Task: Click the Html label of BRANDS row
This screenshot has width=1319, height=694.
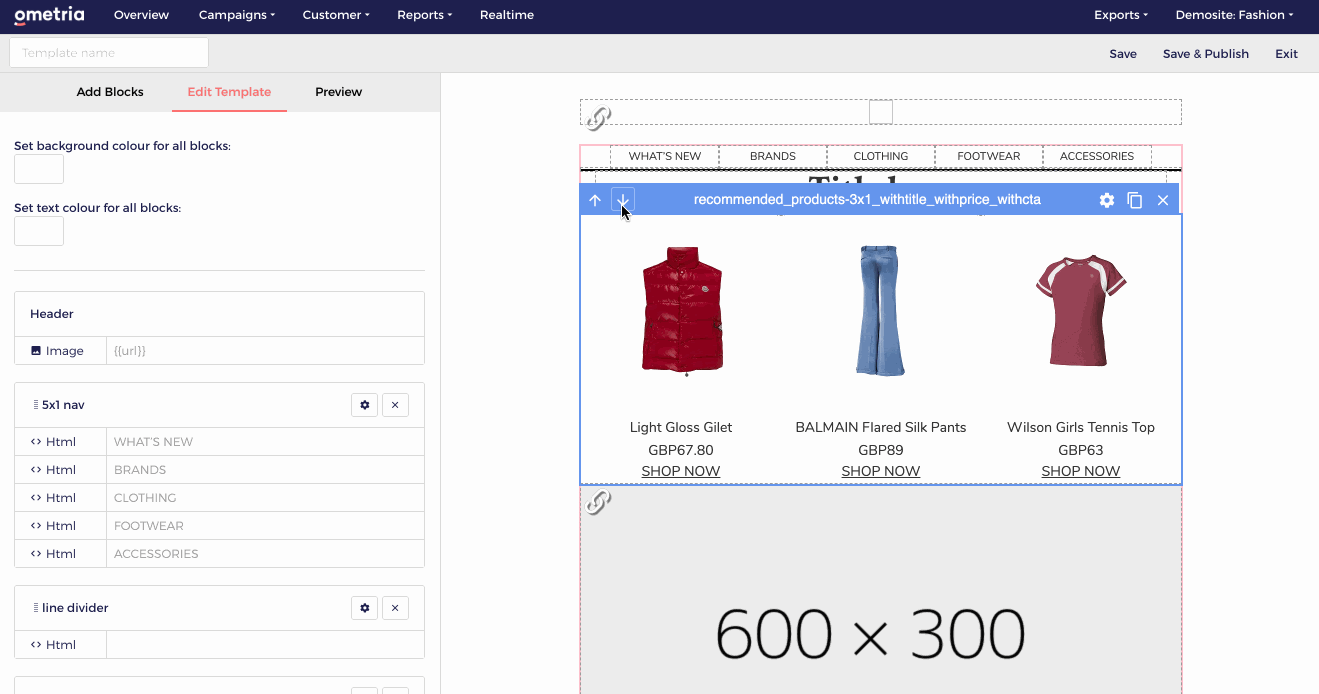Action: (53, 470)
